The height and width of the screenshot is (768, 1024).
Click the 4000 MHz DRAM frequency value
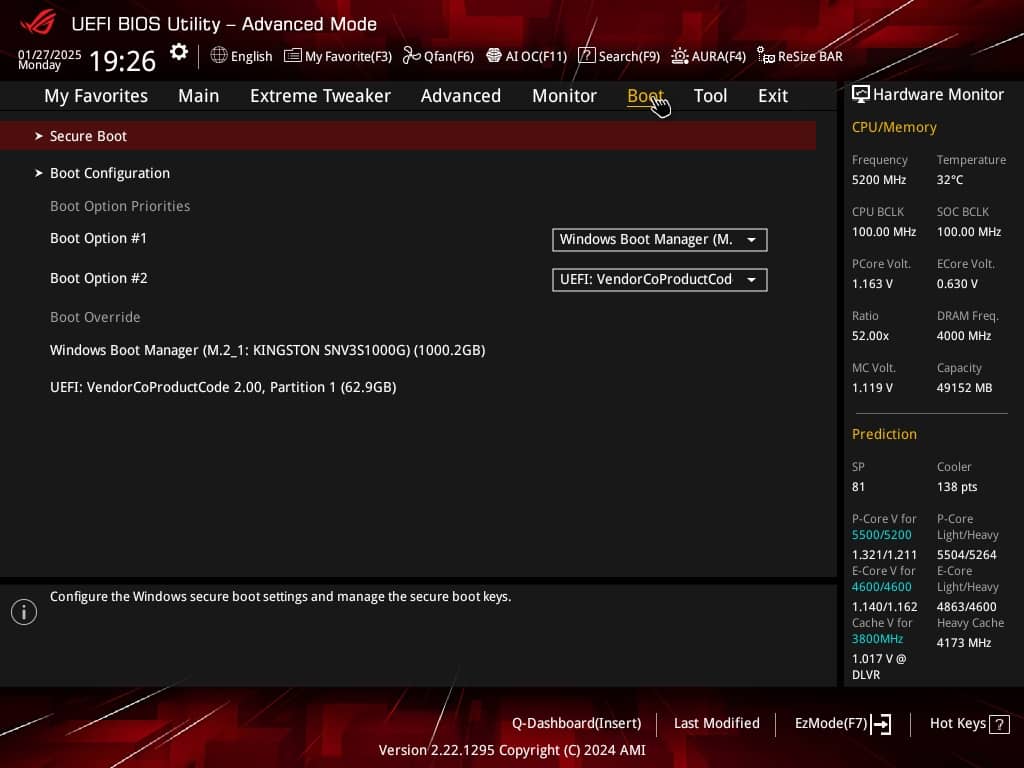[964, 336]
